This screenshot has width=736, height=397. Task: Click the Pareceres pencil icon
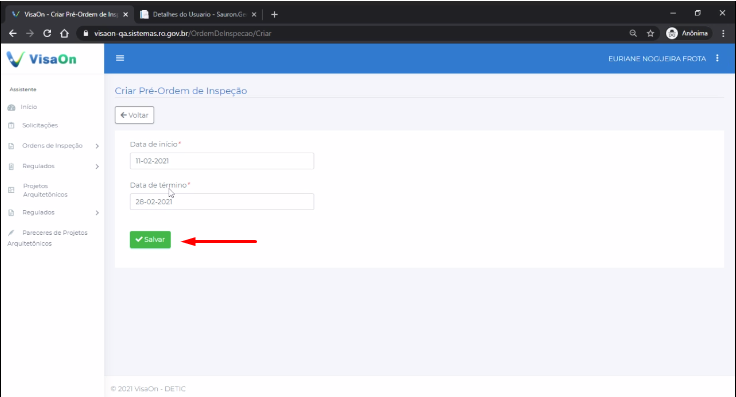coord(11,233)
